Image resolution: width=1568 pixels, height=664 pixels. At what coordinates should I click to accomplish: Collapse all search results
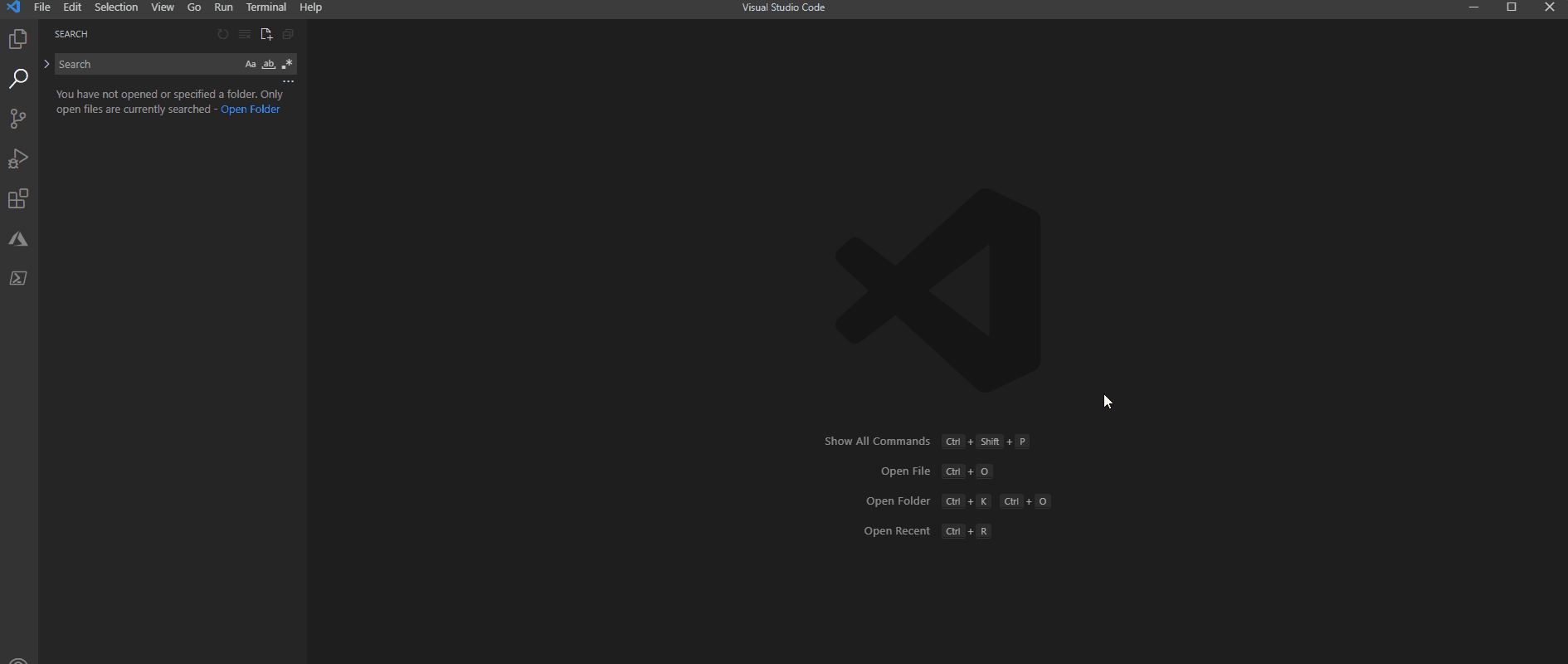[288, 34]
